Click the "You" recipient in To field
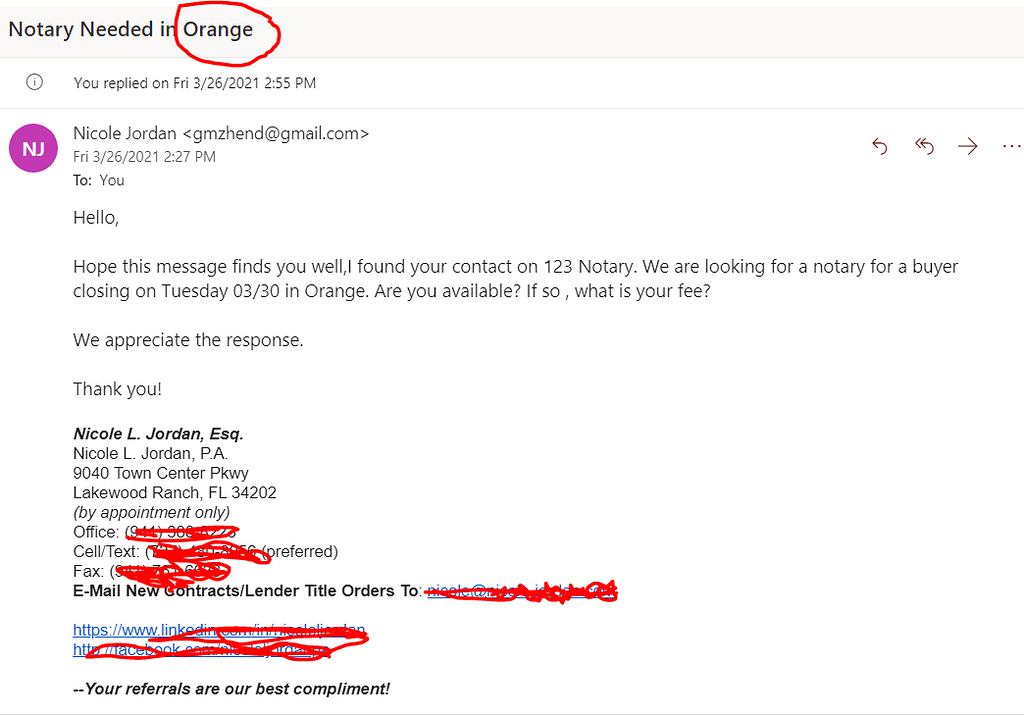 (x=112, y=180)
